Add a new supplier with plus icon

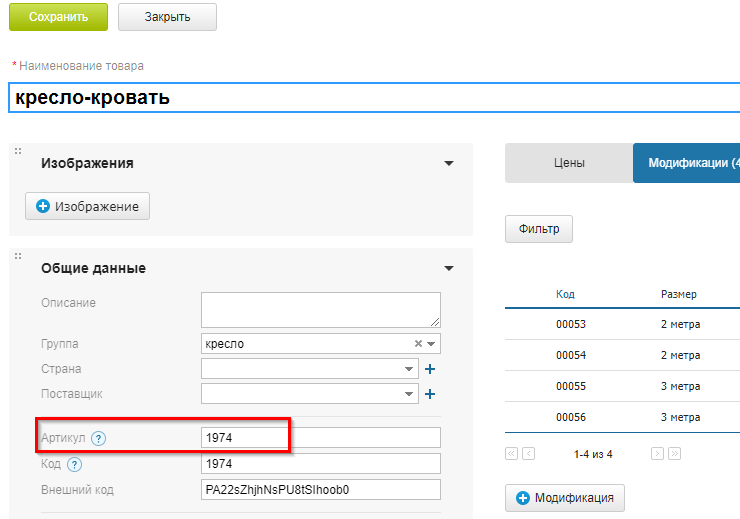click(430, 394)
